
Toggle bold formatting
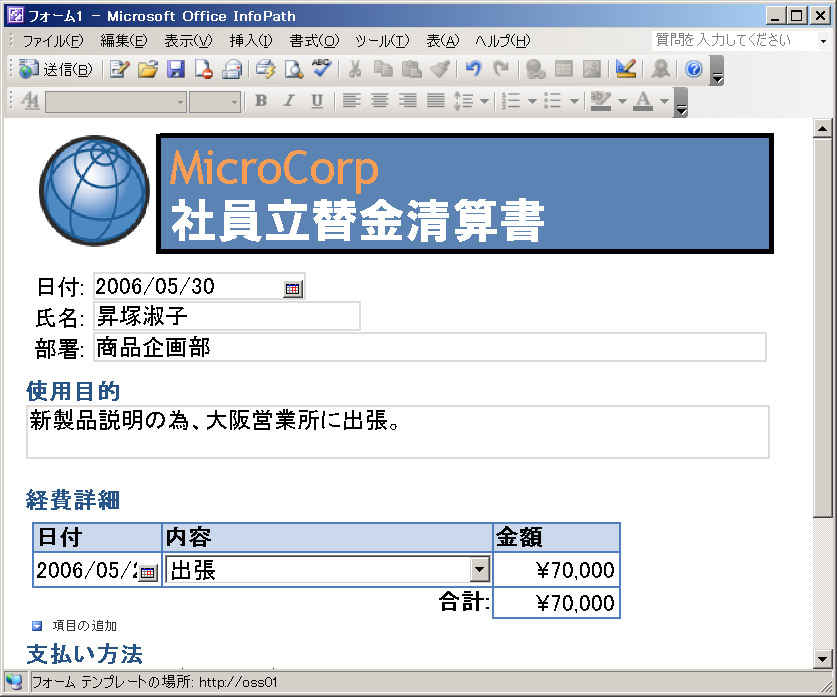[x=261, y=100]
